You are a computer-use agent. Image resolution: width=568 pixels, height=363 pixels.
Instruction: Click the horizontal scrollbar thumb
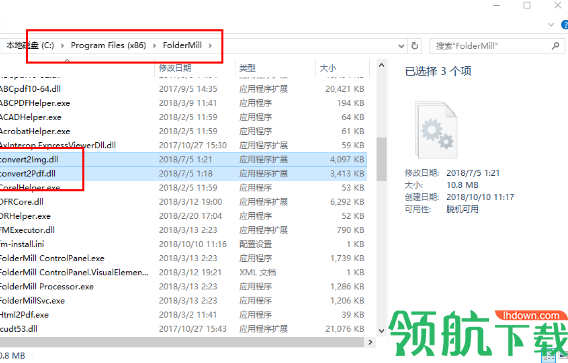point(182,342)
